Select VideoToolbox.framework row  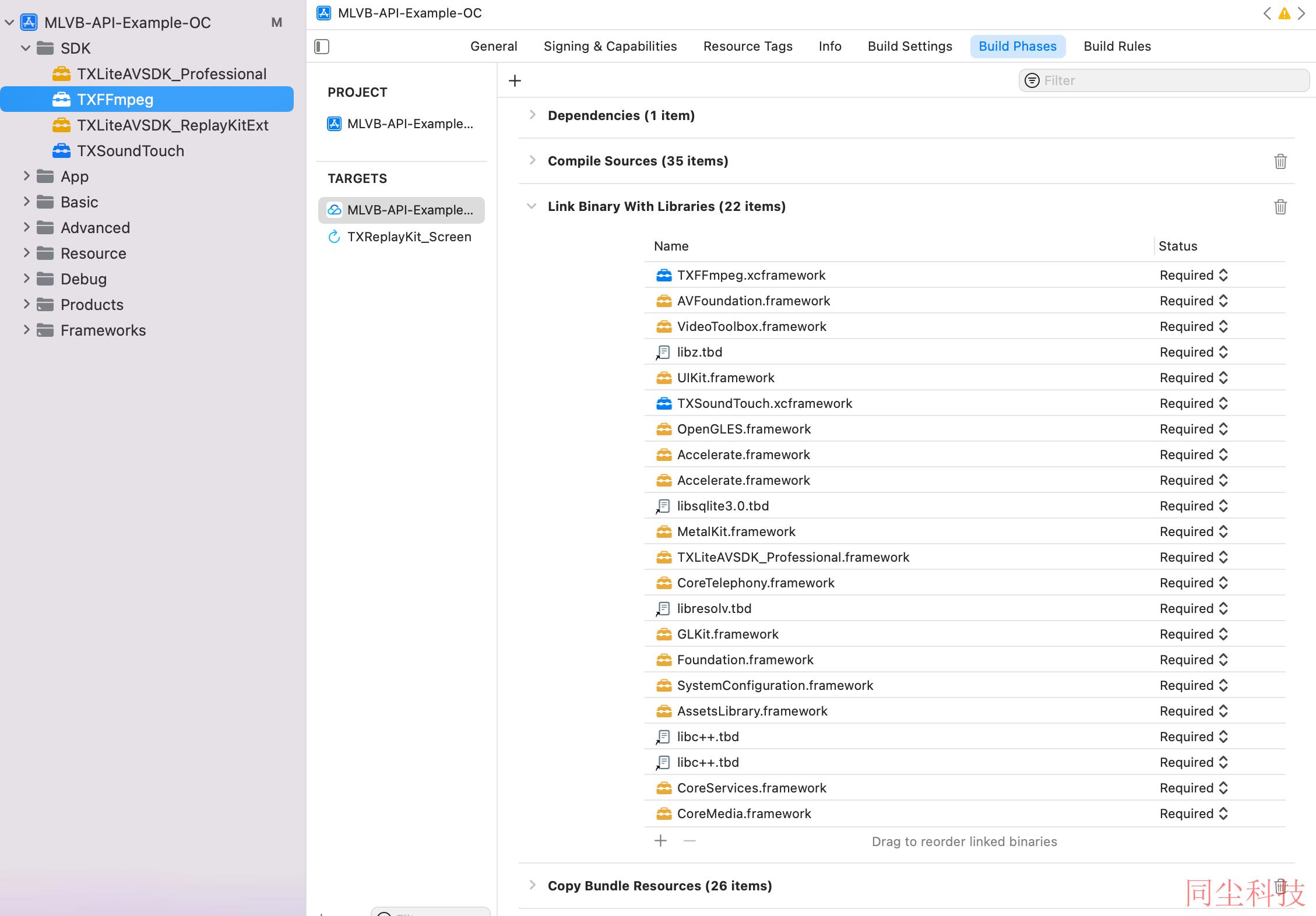click(x=965, y=326)
